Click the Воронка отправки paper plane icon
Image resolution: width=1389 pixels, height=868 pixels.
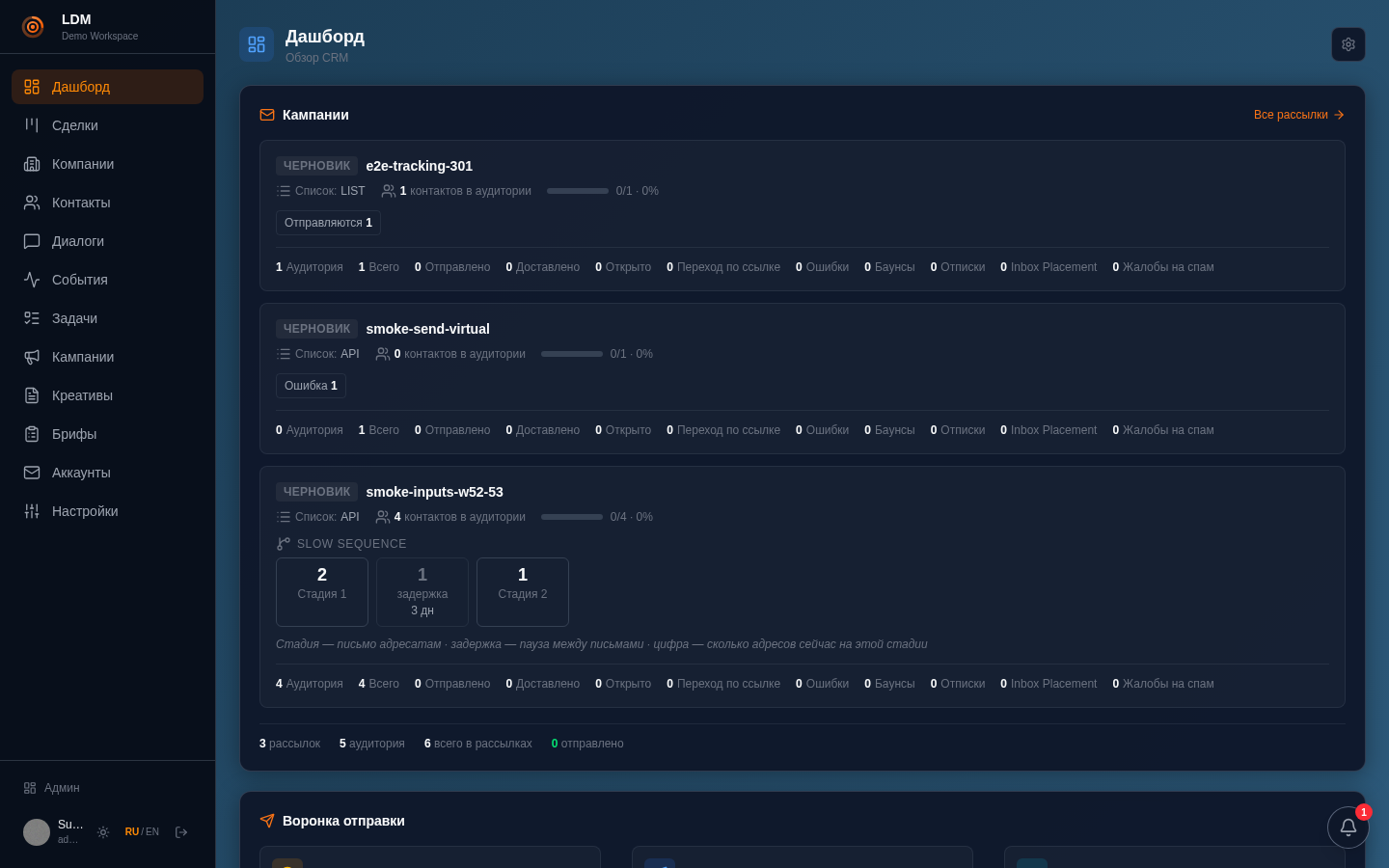[267, 821]
